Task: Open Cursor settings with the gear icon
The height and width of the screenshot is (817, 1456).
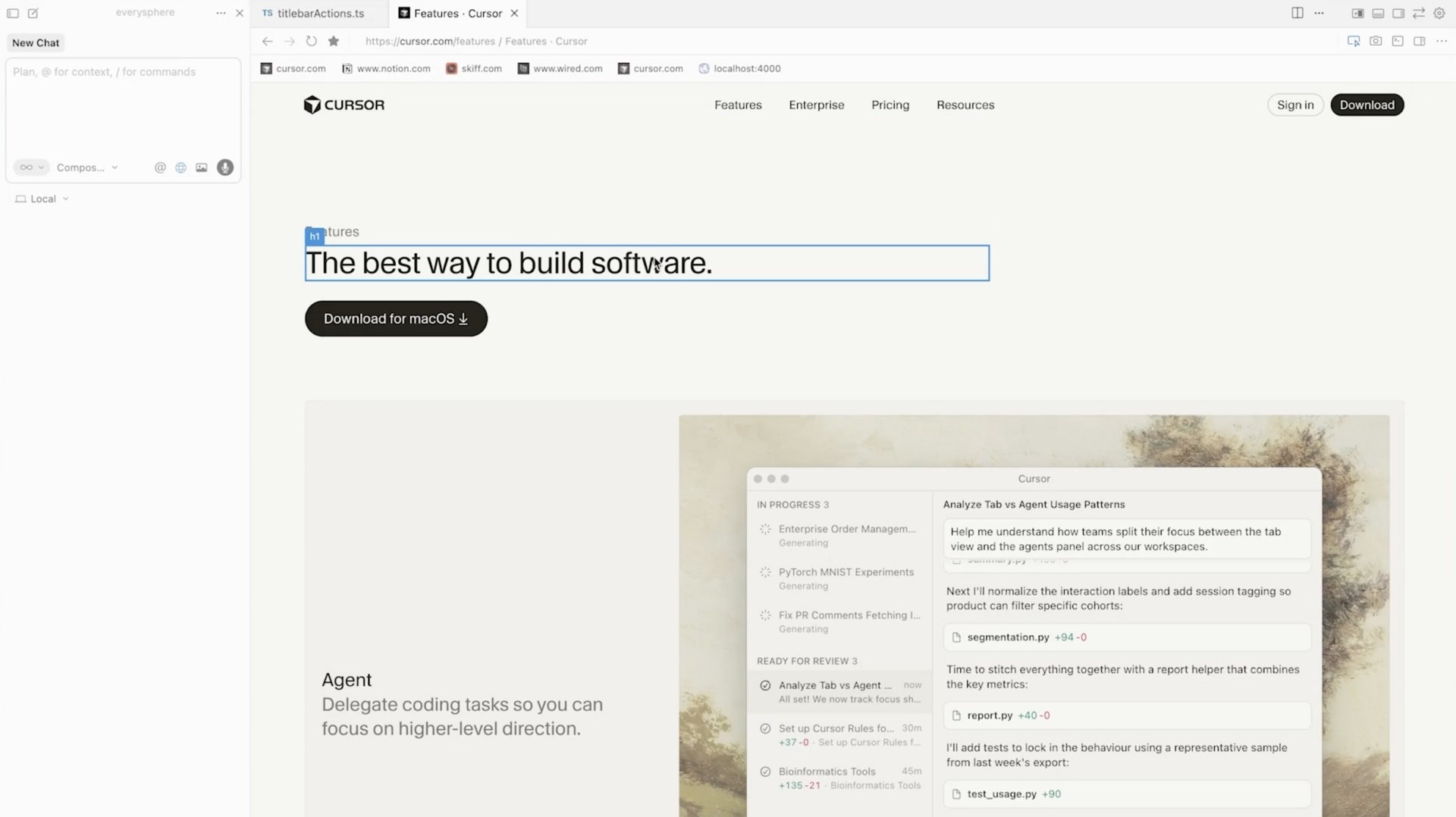Action: point(1439,13)
